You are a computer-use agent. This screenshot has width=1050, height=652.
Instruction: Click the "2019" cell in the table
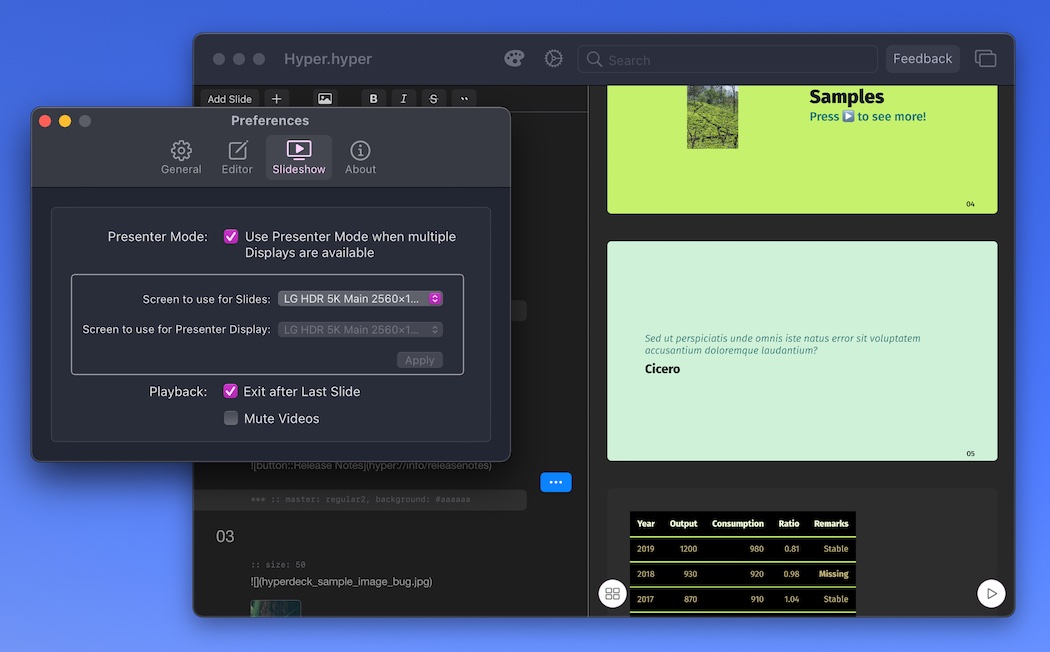(646, 549)
